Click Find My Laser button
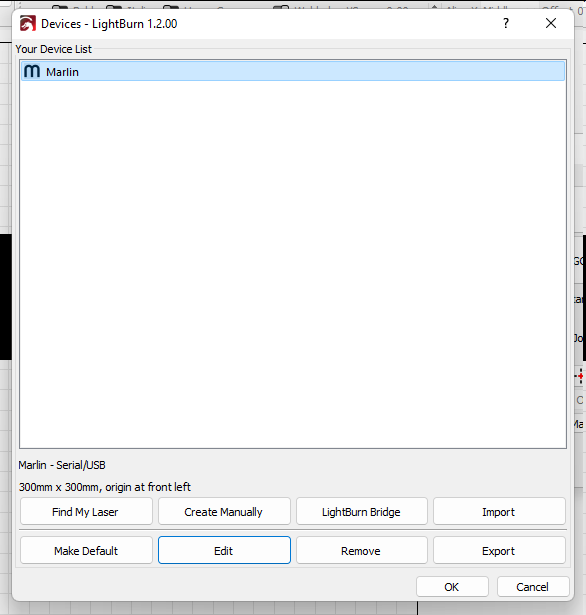586x615 pixels. [x=86, y=511]
